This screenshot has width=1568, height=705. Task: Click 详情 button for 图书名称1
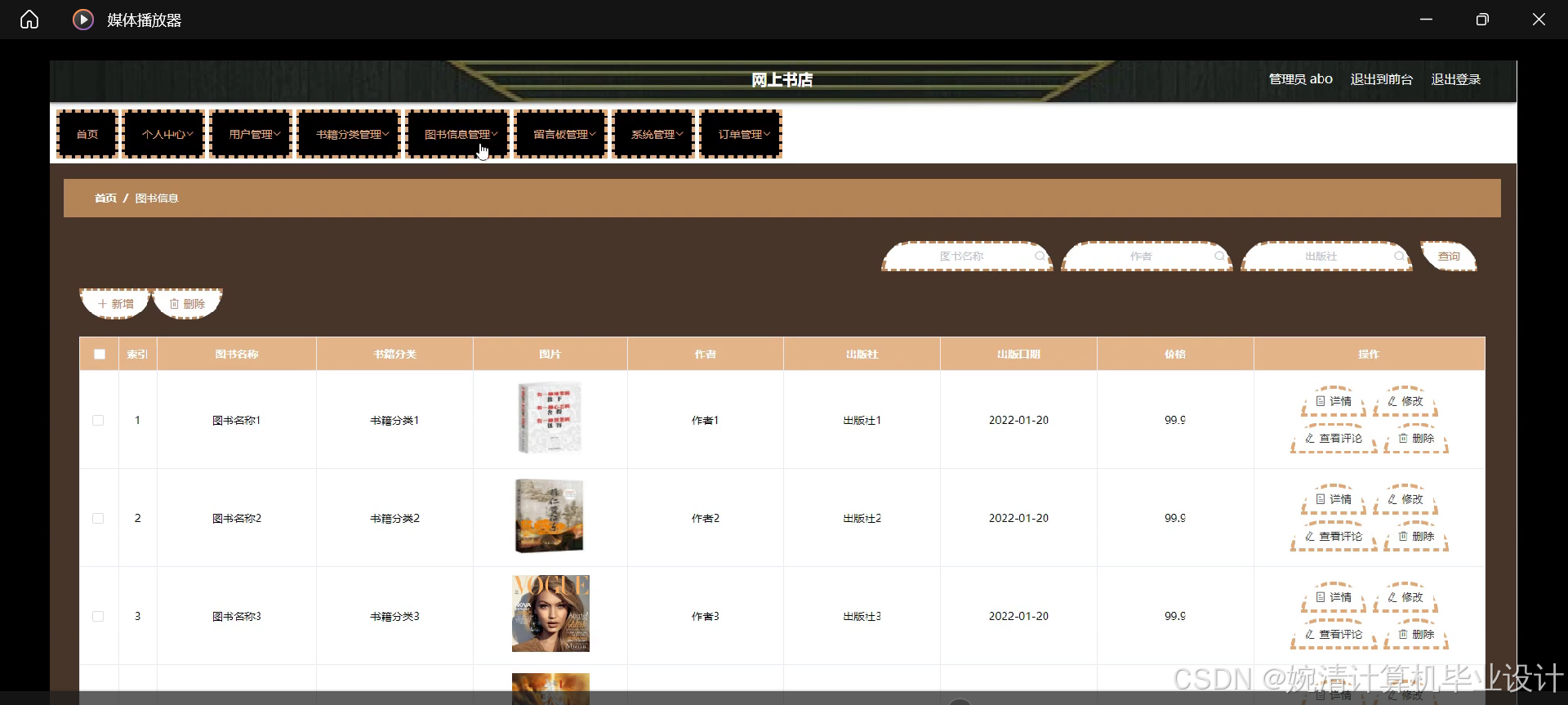pos(1334,401)
